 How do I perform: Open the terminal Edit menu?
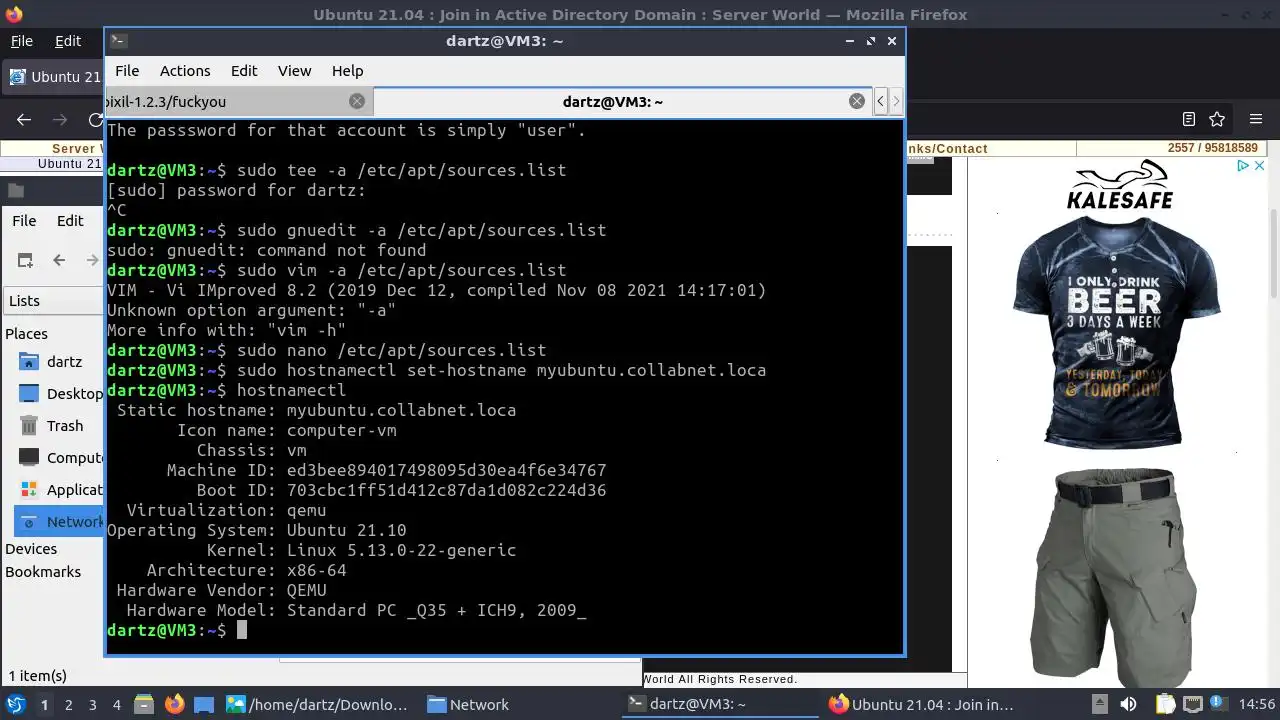tap(244, 71)
